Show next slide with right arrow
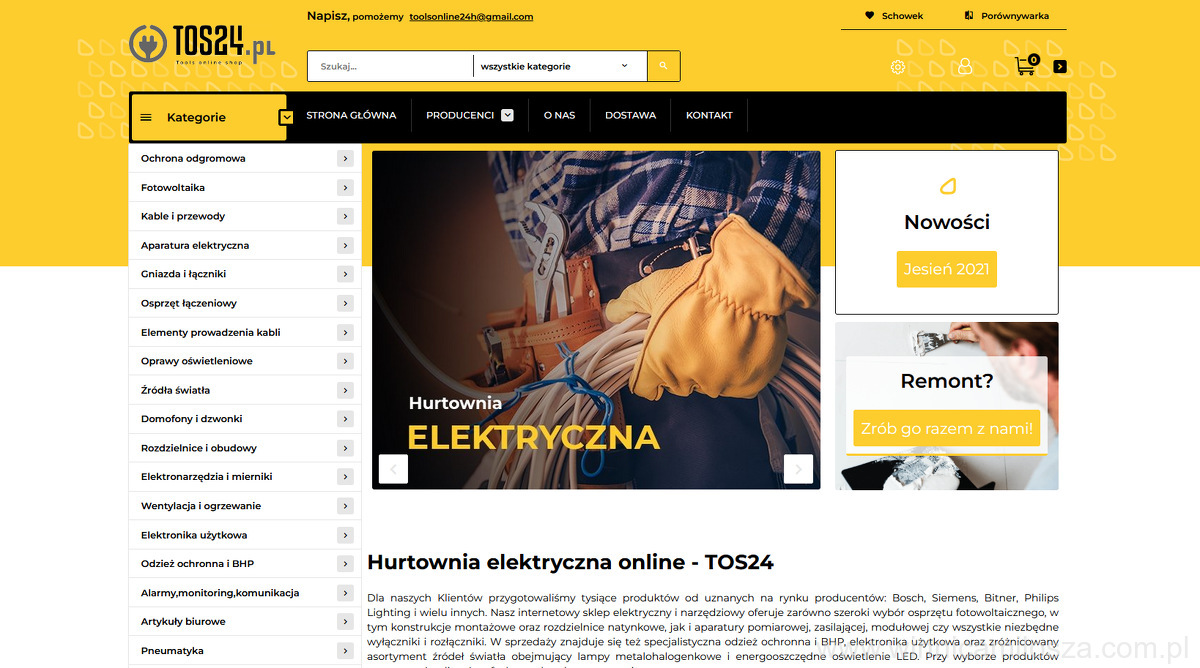This screenshot has height=668, width=1200. click(799, 469)
